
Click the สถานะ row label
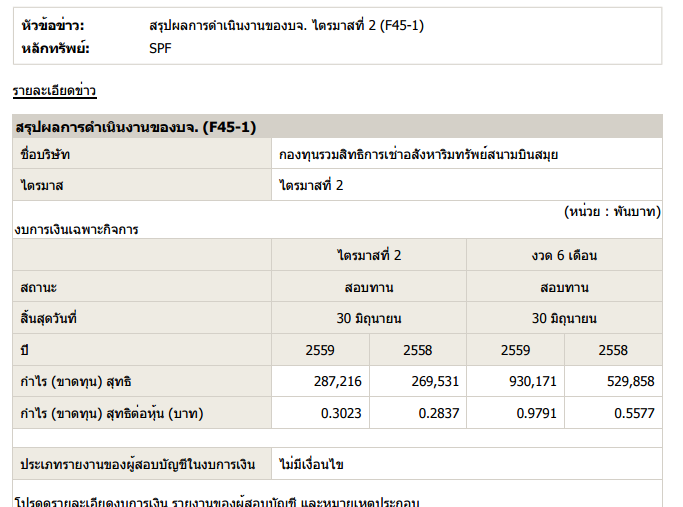pos(39,287)
